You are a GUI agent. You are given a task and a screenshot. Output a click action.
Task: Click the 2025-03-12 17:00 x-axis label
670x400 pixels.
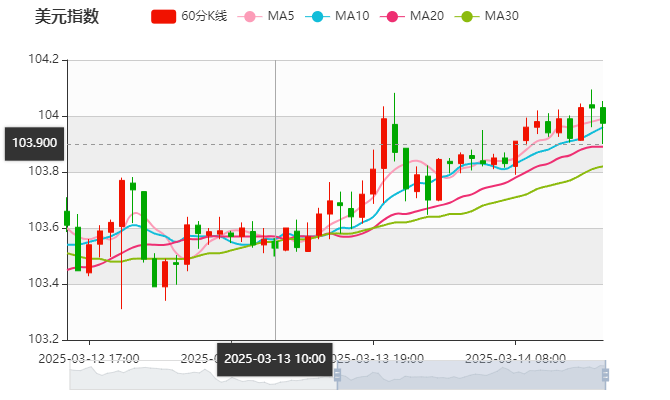tap(88, 357)
